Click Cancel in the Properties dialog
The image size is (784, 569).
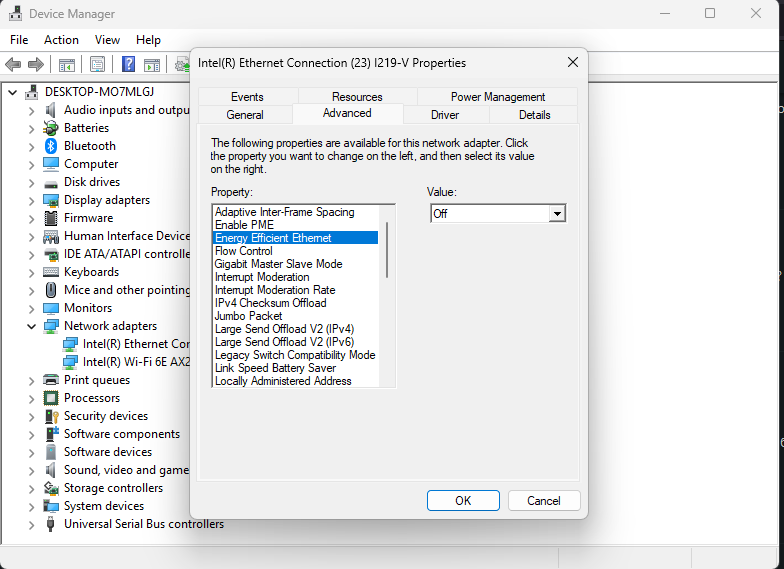[544, 500]
